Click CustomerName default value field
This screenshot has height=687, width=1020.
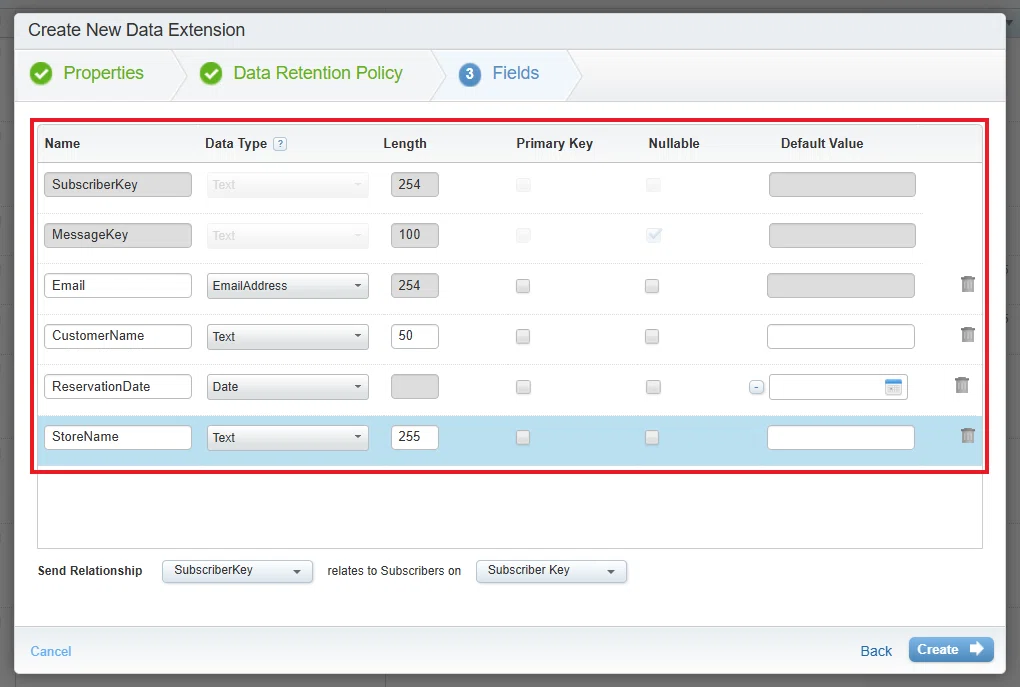pyautogui.click(x=840, y=336)
